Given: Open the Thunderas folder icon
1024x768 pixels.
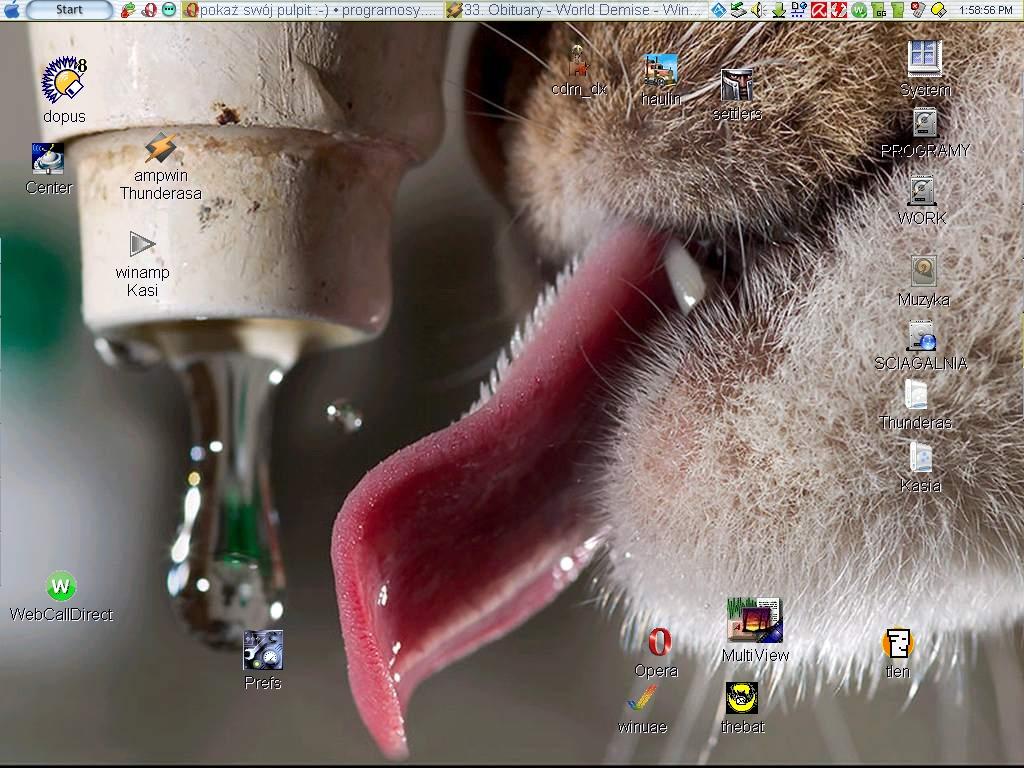Looking at the screenshot, I should click(x=916, y=405).
